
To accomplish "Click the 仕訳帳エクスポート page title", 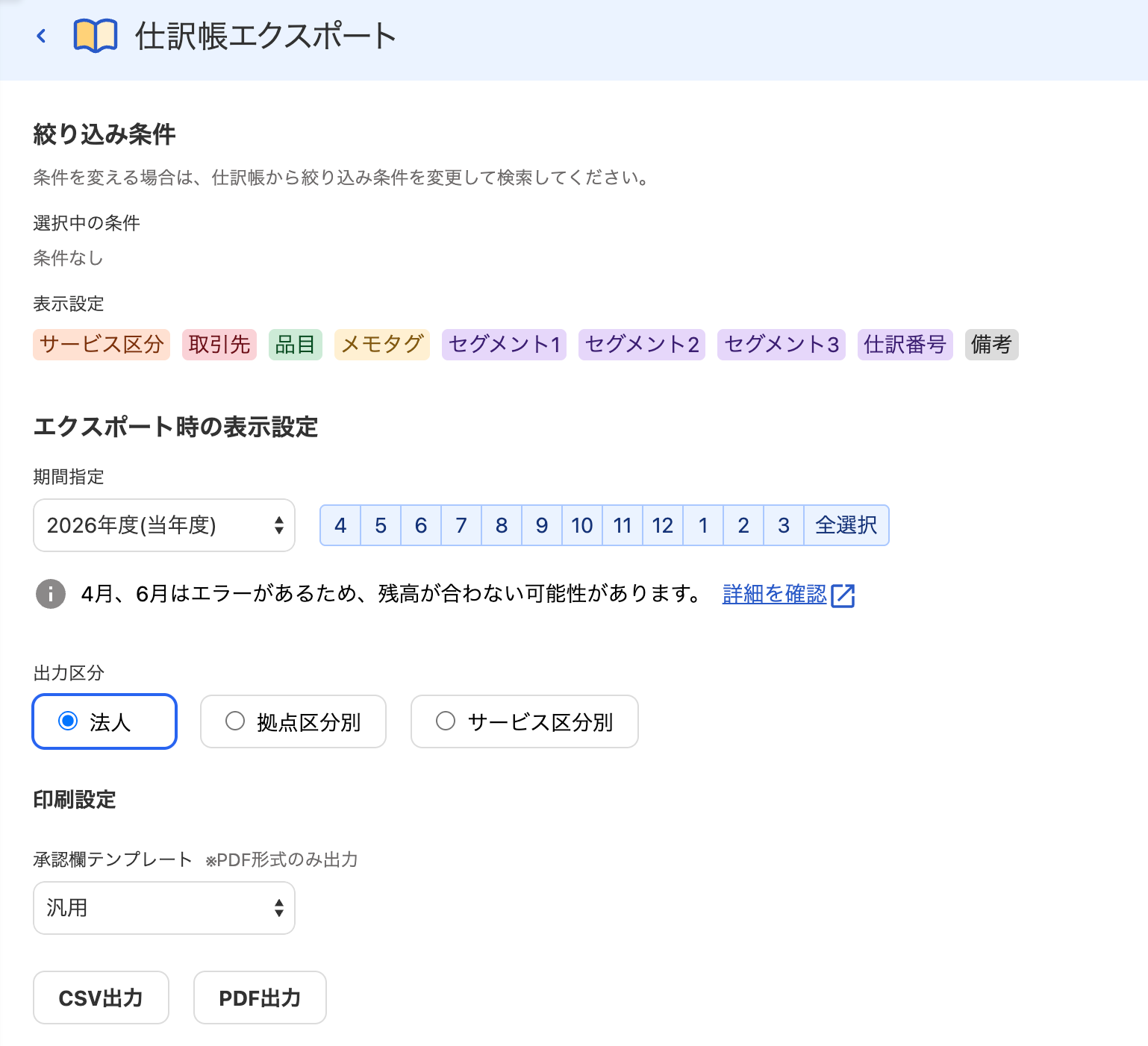I will tap(266, 36).
